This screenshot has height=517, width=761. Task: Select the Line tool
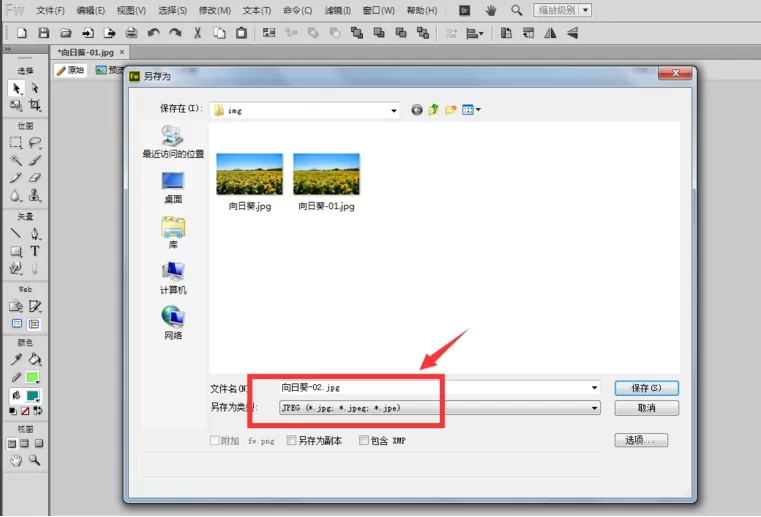coord(16,233)
